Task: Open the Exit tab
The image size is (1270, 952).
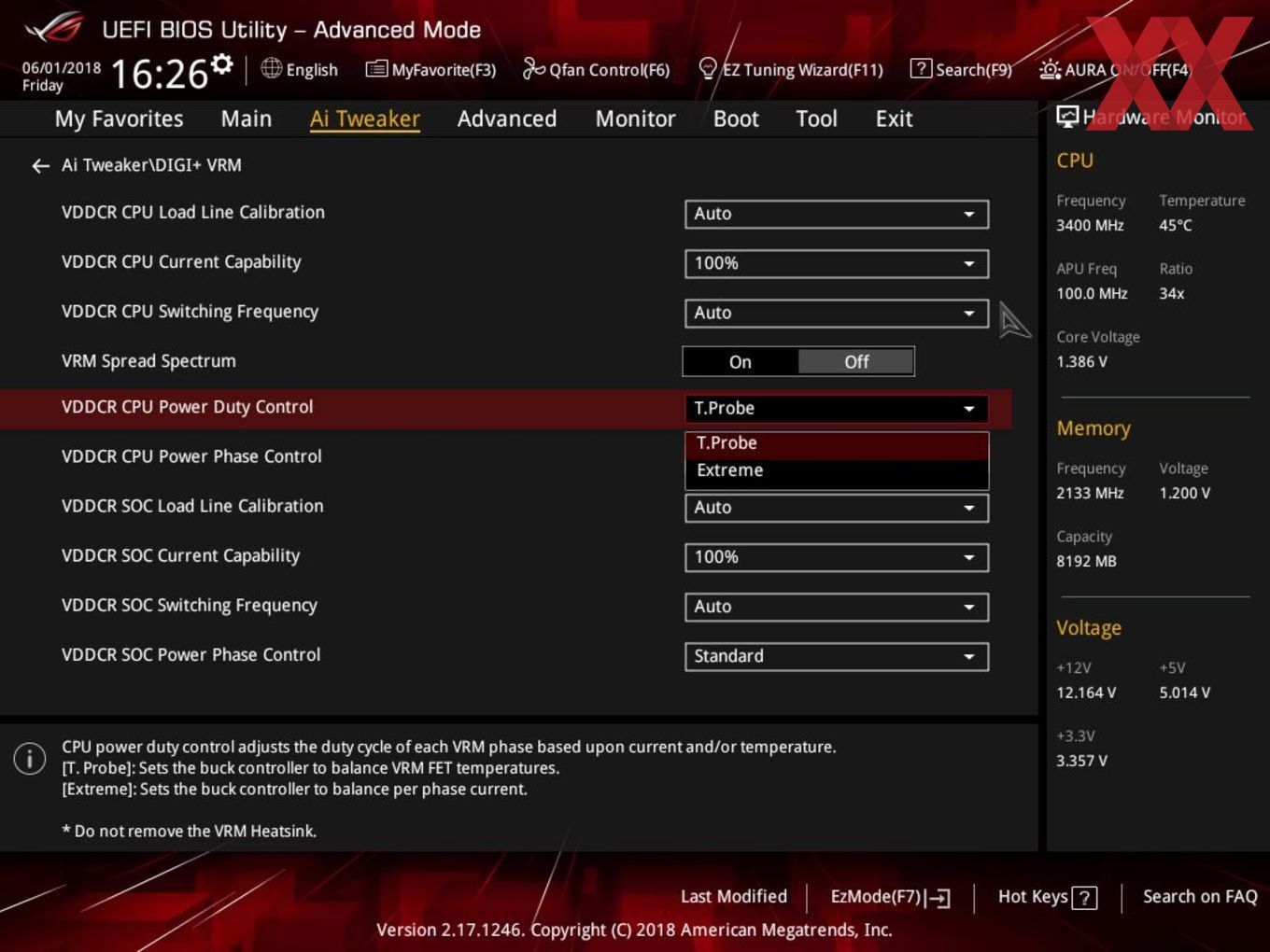Action: pyautogui.click(x=894, y=119)
